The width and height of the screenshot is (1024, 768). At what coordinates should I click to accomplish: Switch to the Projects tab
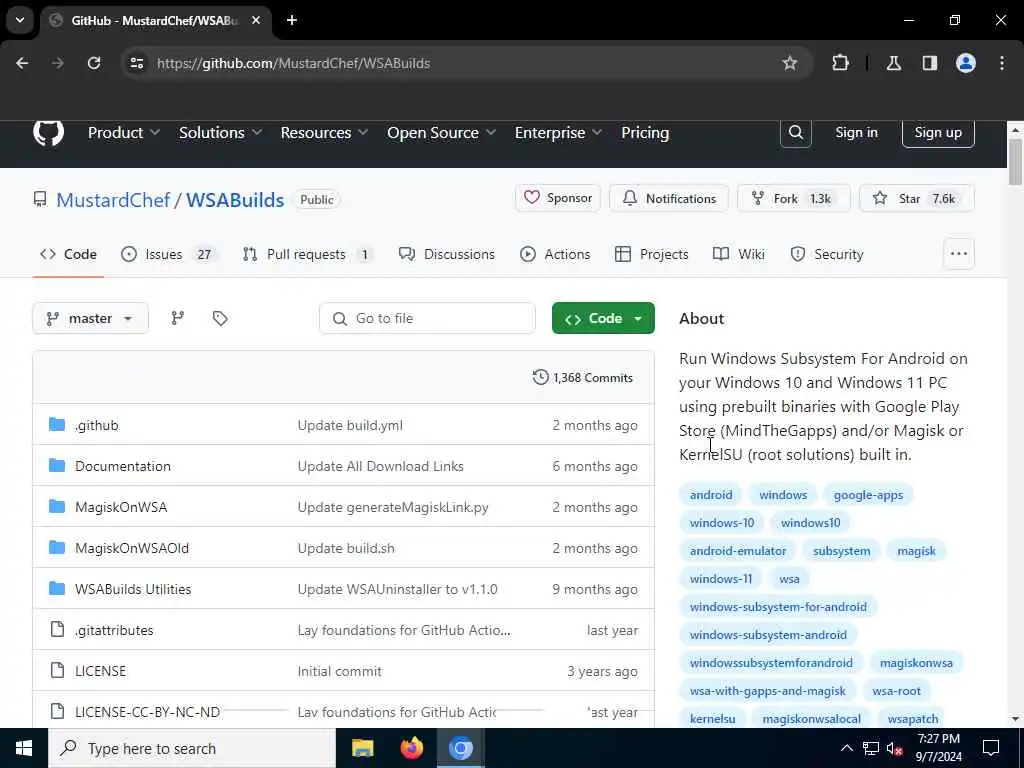pyautogui.click(x=652, y=254)
